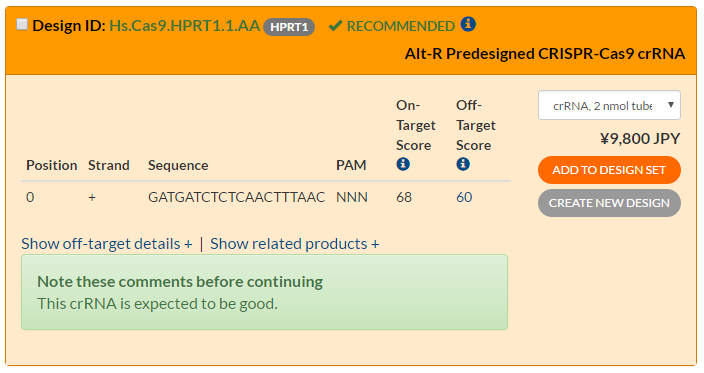
Task: Click the off-target score value 60
Action: (x=464, y=197)
